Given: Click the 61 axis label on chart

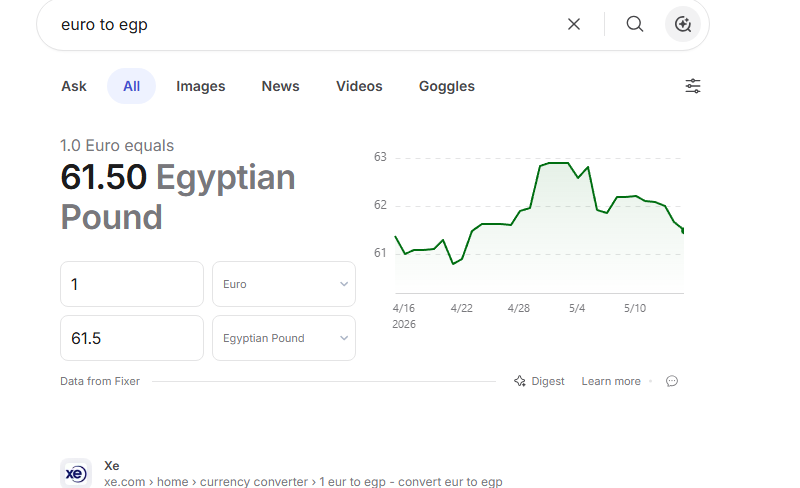Looking at the screenshot, I should [380, 253].
